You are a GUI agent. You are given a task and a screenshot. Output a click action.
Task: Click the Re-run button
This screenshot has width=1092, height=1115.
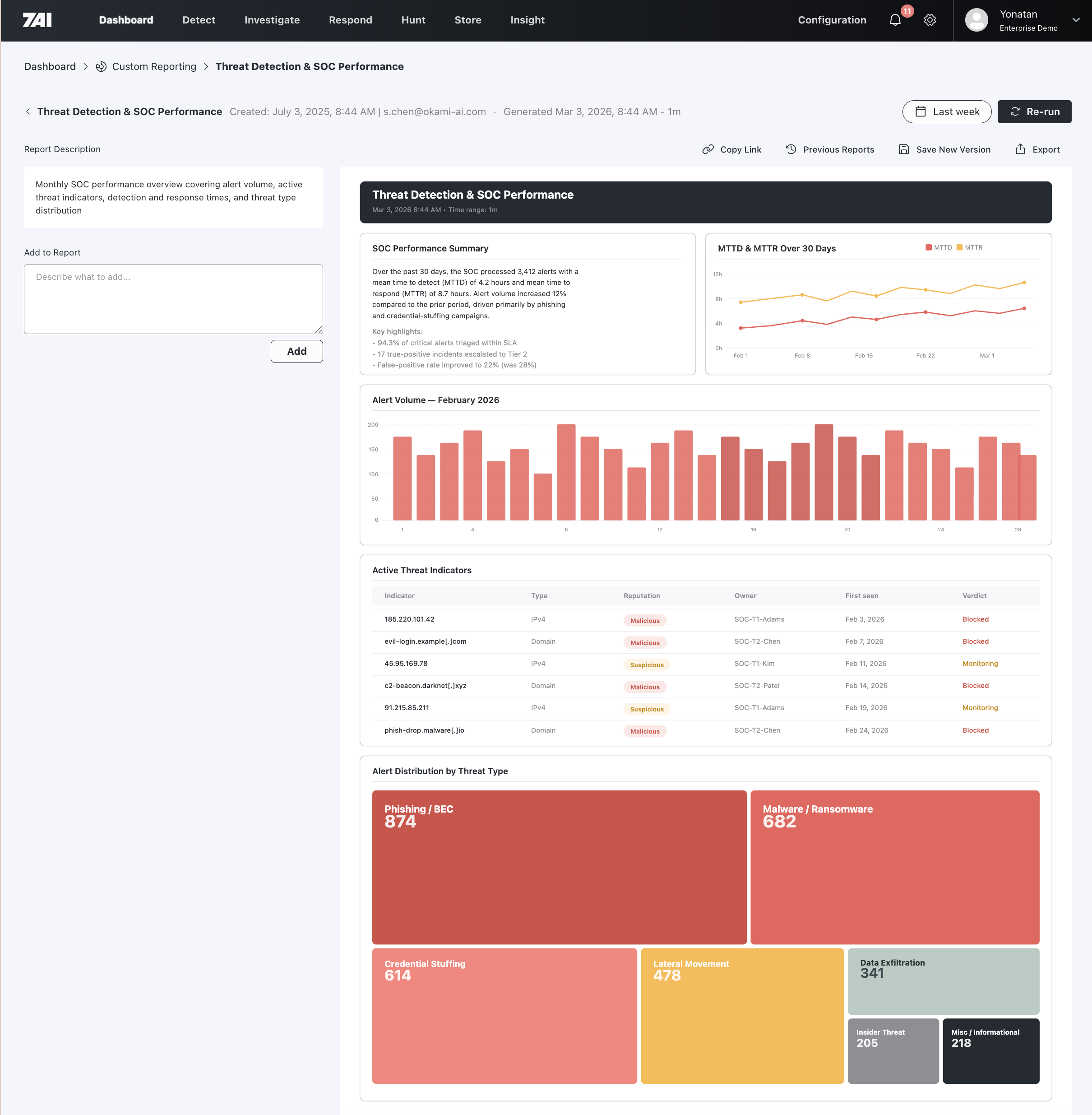coord(1034,111)
